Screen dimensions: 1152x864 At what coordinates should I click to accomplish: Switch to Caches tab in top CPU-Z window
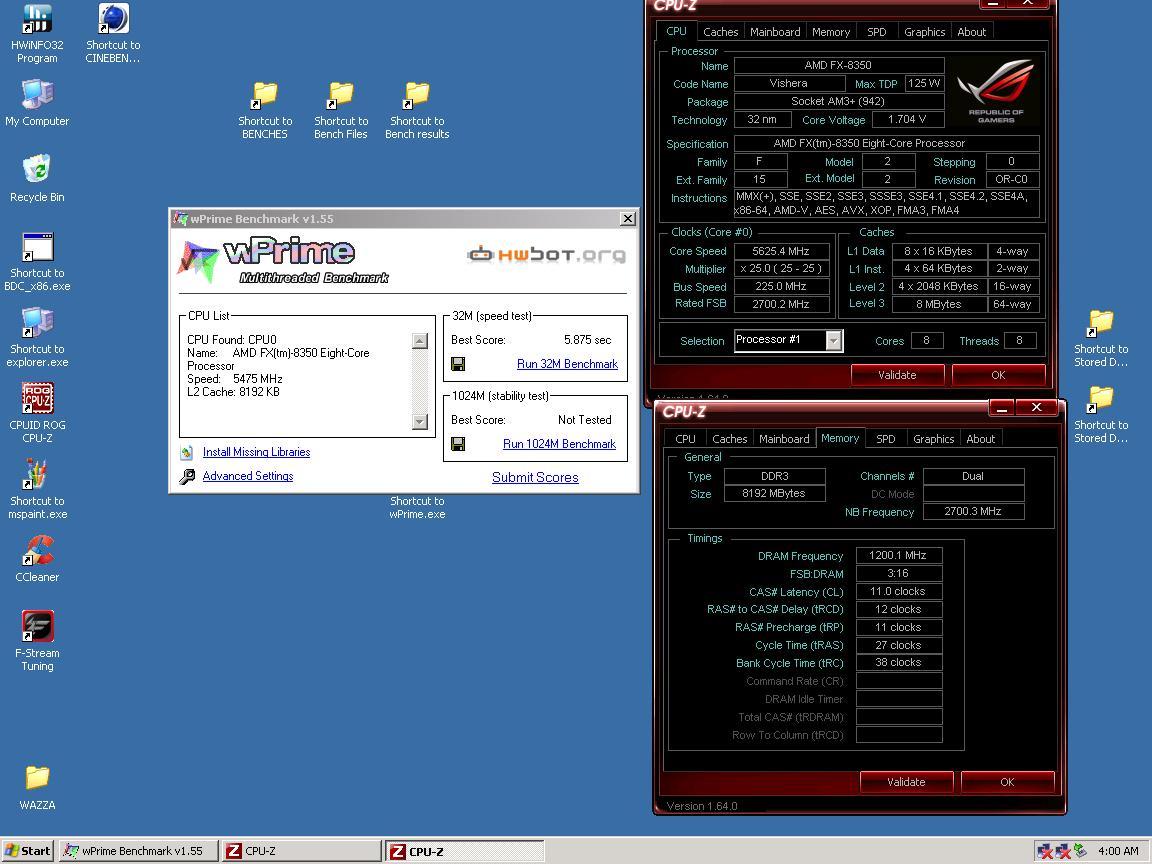720,32
